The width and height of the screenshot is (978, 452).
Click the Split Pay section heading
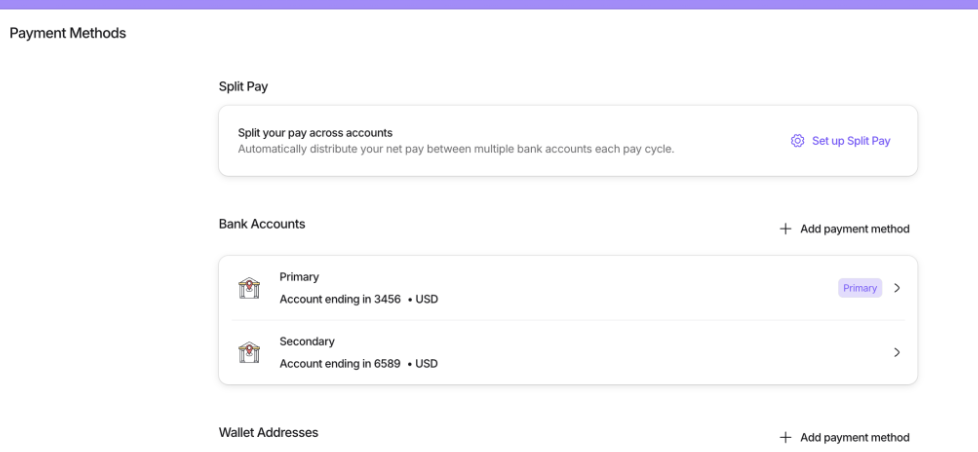(x=243, y=87)
